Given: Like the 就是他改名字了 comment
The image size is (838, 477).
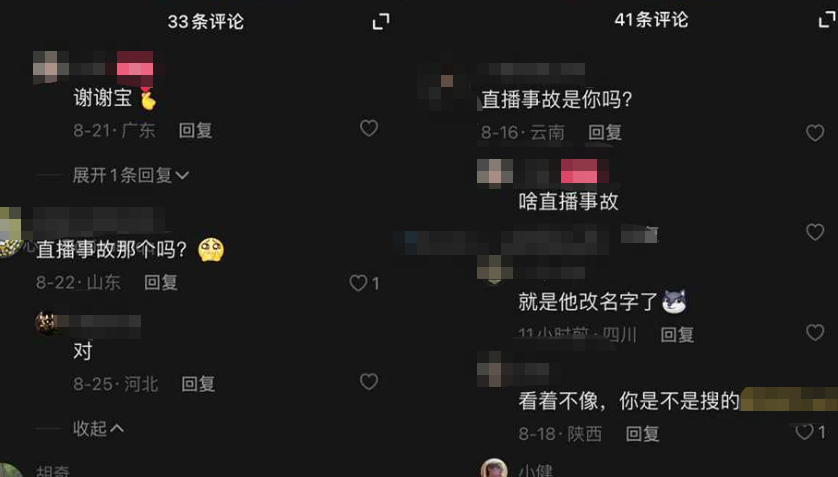Looking at the screenshot, I should point(815,332).
